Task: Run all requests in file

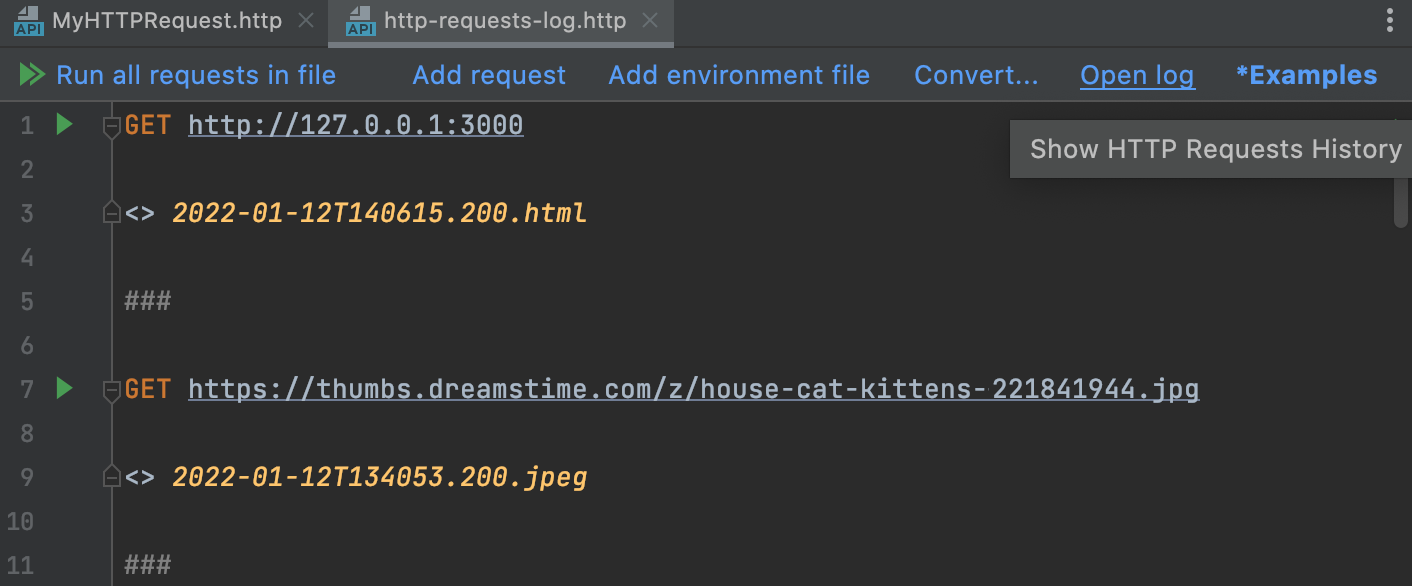Action: point(178,75)
